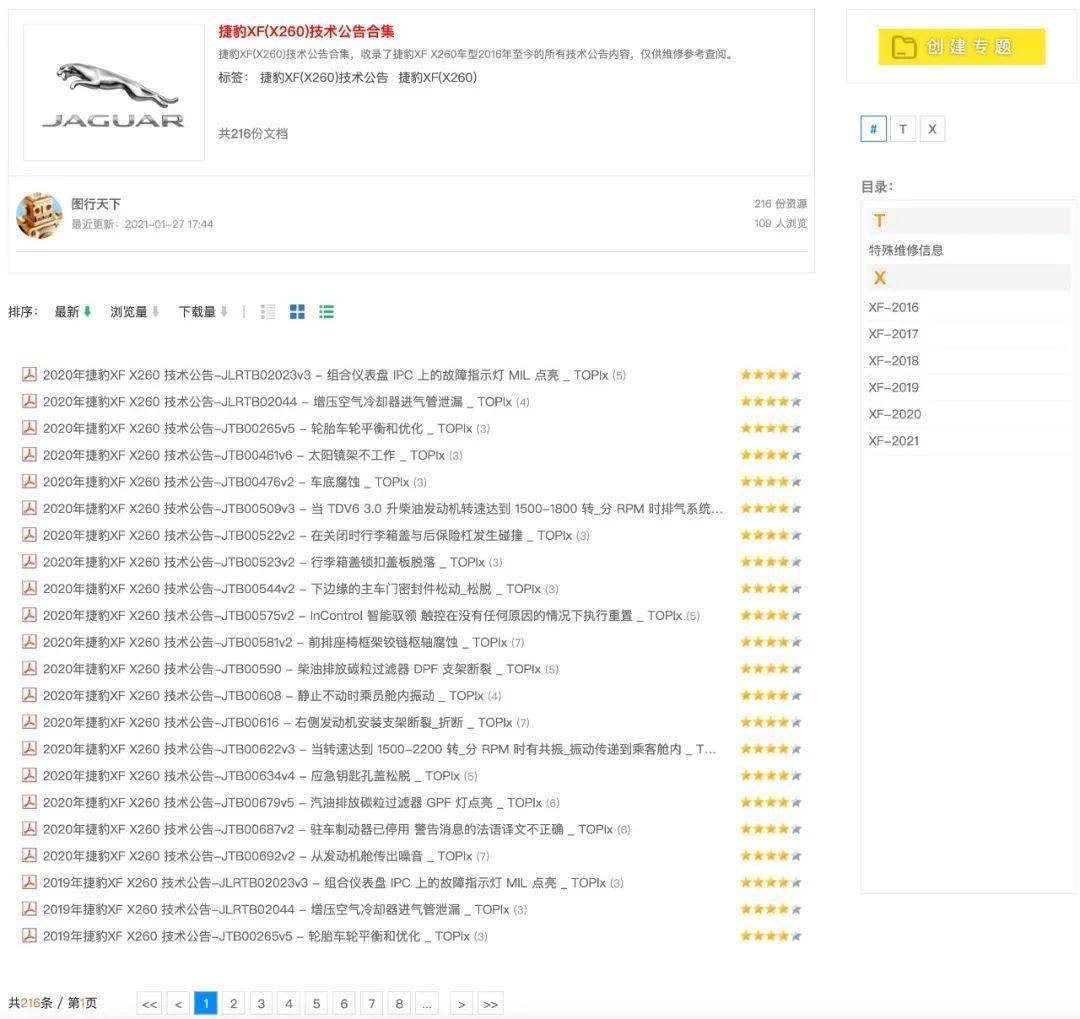The height and width of the screenshot is (1019, 1080).
Task: Open XF-2017 directory entry
Action: pos(893,334)
